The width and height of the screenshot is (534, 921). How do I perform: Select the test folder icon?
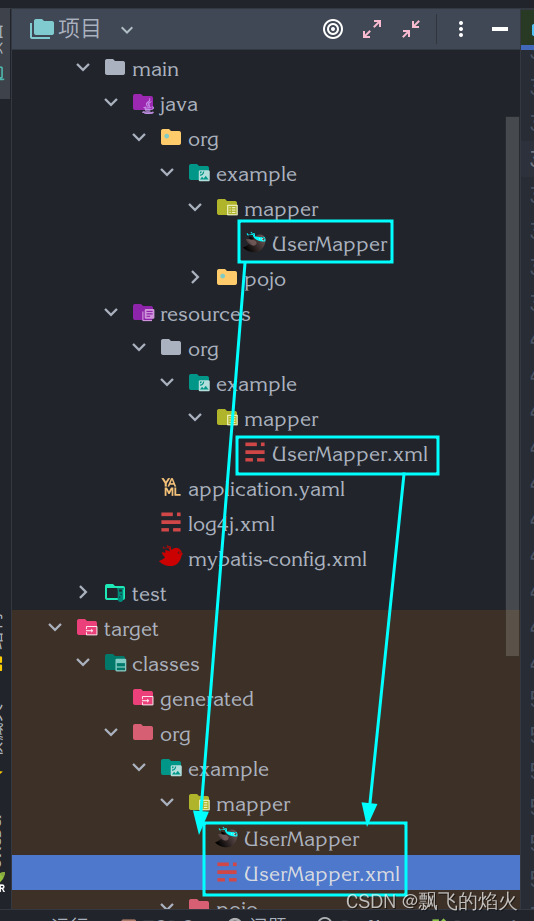(x=115, y=593)
